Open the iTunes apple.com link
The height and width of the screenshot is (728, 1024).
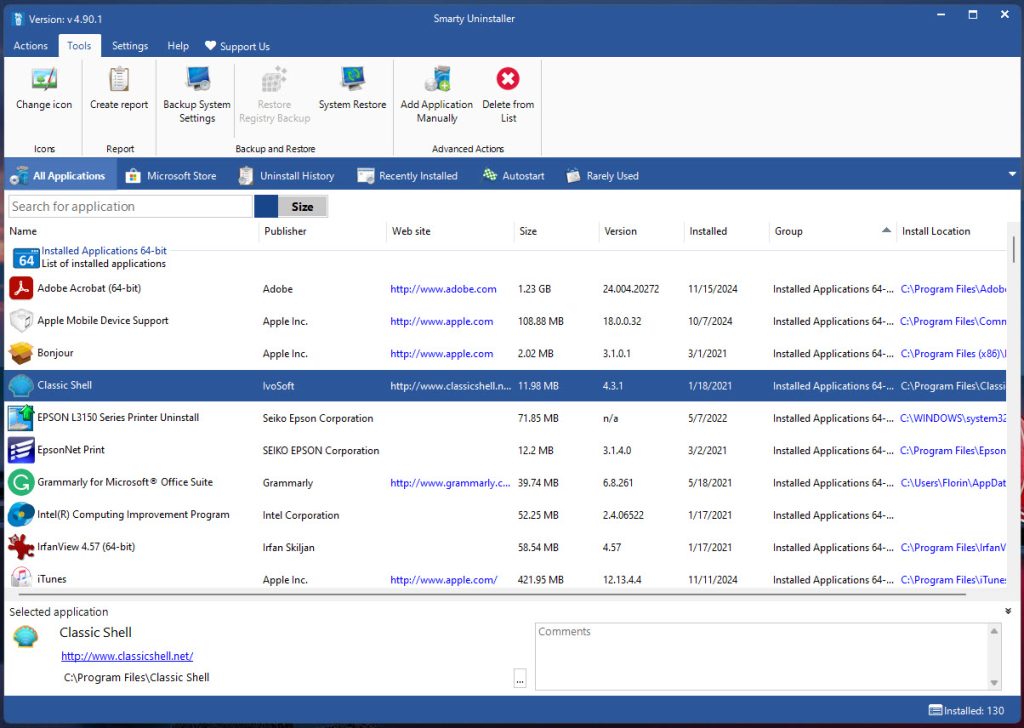pyautogui.click(x=444, y=580)
